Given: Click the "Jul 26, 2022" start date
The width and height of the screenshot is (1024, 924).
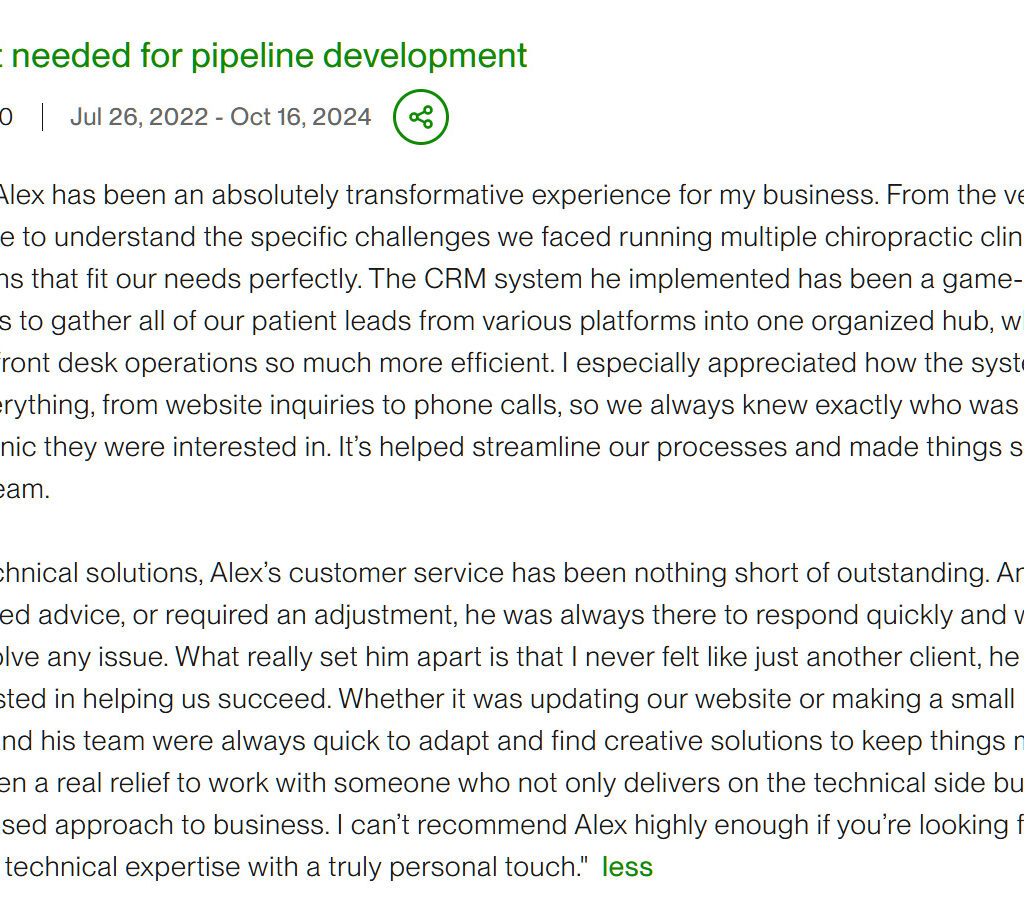Looking at the screenshot, I should pyautogui.click(x=139, y=117).
